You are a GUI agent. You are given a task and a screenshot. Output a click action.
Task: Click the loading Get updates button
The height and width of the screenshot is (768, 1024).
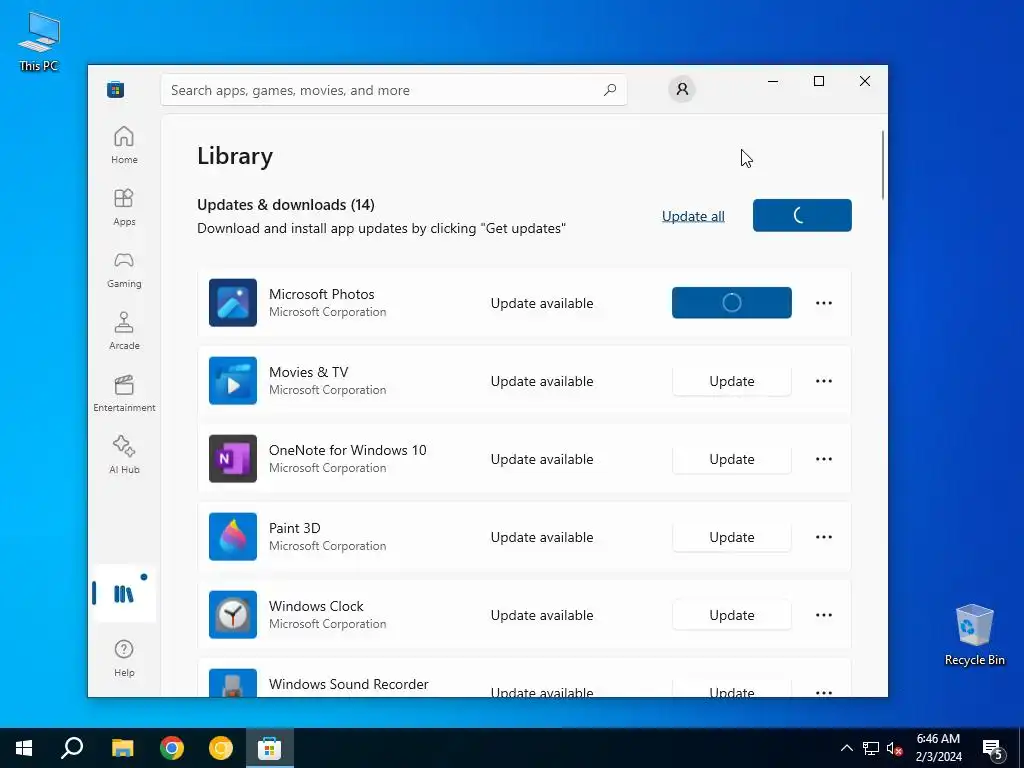point(802,215)
